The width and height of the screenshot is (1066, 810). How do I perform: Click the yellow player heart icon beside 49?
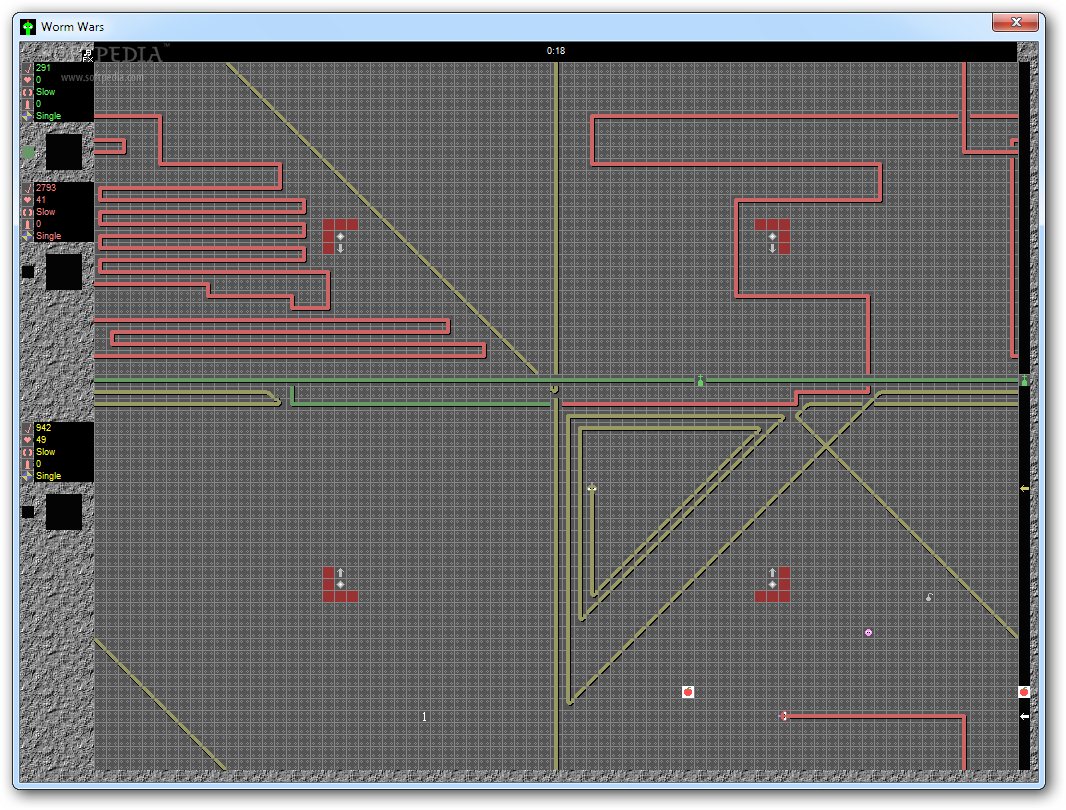tap(28, 440)
